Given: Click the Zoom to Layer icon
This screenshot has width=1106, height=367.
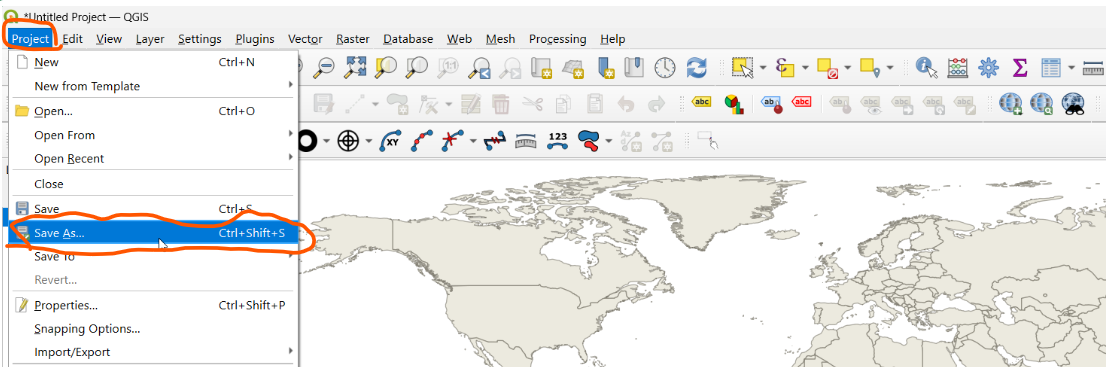Looking at the screenshot, I should coord(416,67).
